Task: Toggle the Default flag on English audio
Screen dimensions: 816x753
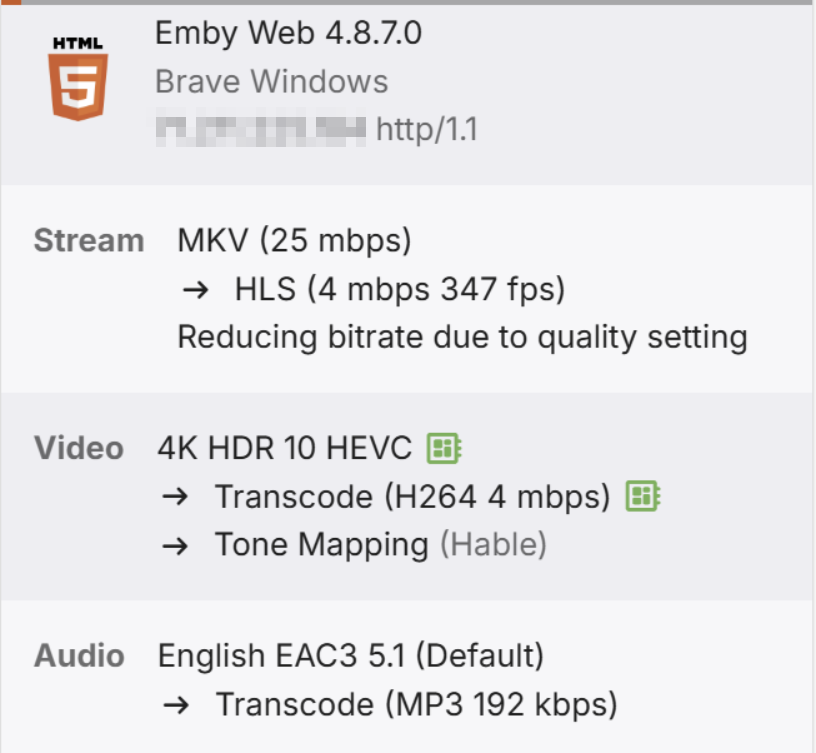Action: click(480, 655)
